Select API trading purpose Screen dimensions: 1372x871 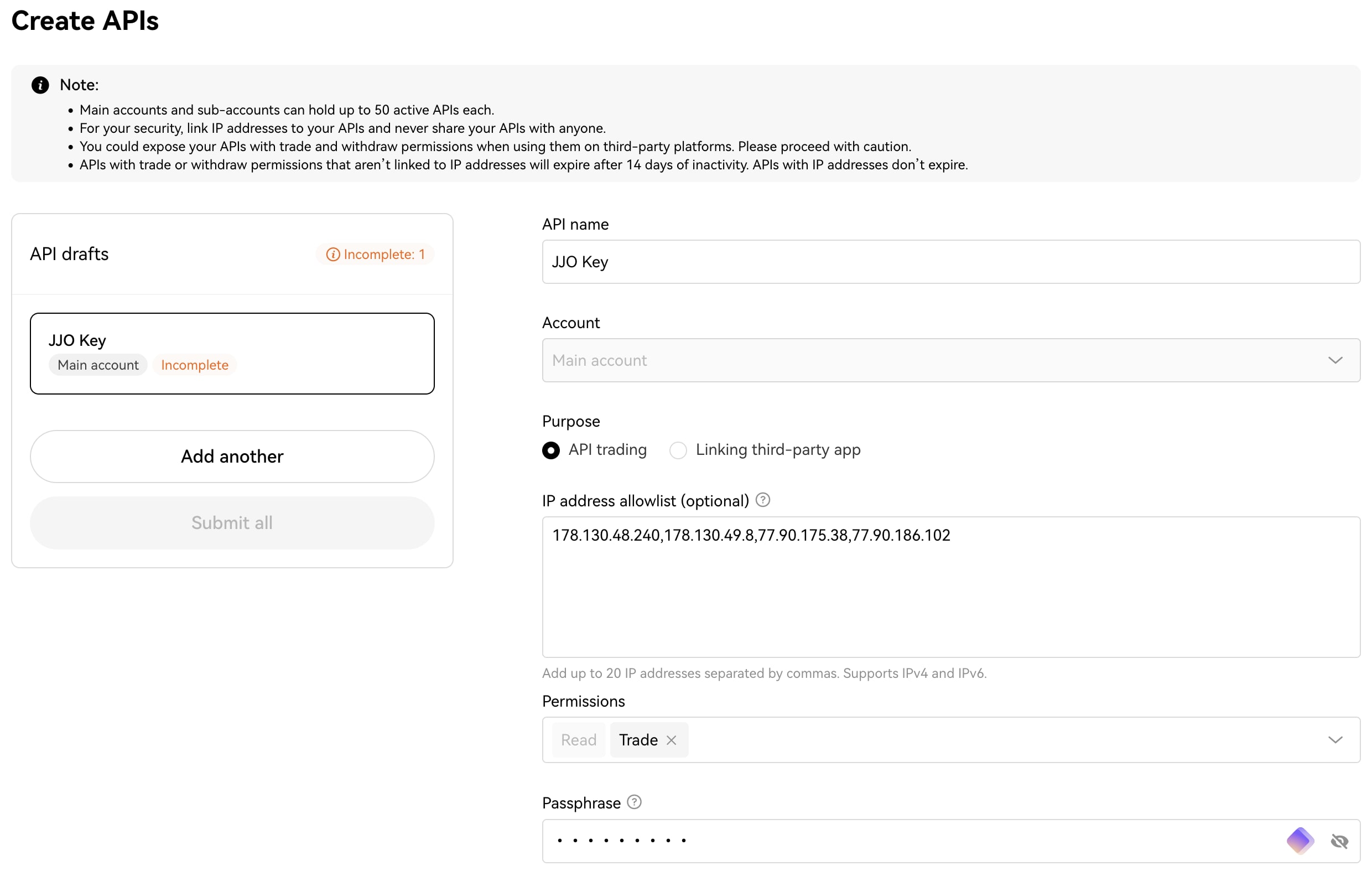coord(551,450)
